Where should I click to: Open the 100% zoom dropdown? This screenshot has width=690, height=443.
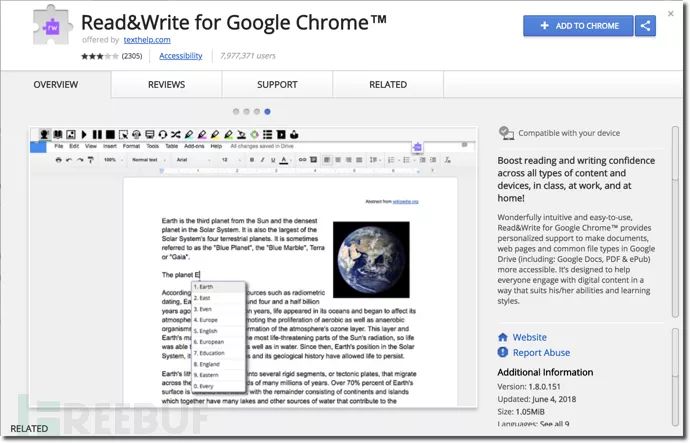114,160
